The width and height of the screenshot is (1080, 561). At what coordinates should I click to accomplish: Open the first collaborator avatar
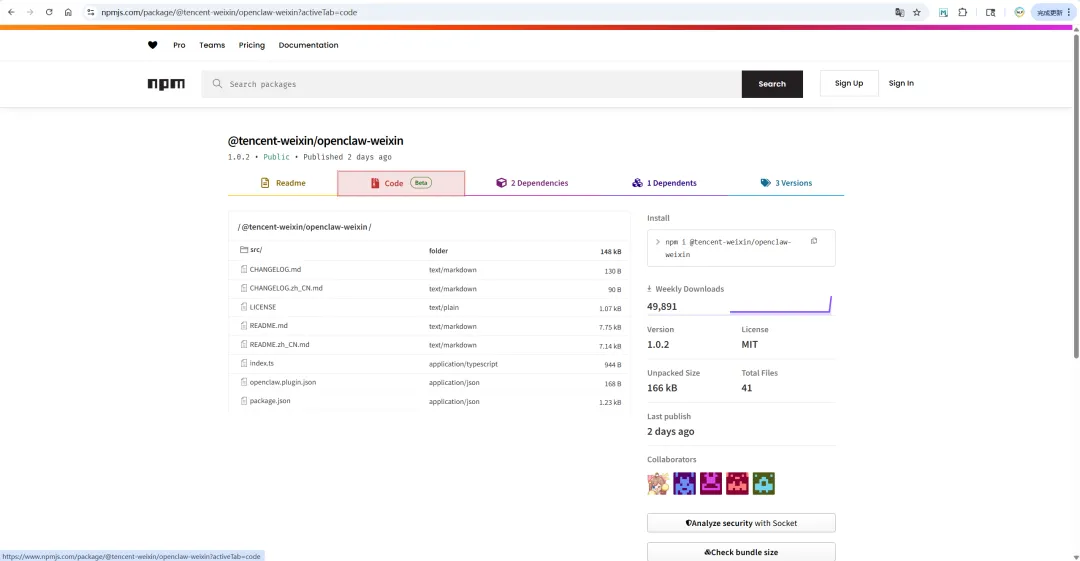tap(658, 483)
